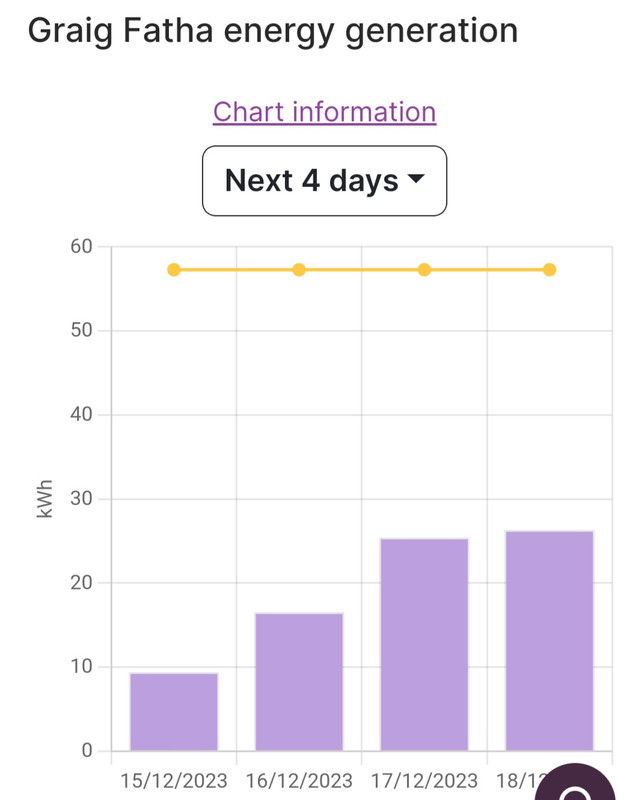Click yellow line point above 15/12/2023
Viewport: 617px width, 800px height.
click(174, 270)
